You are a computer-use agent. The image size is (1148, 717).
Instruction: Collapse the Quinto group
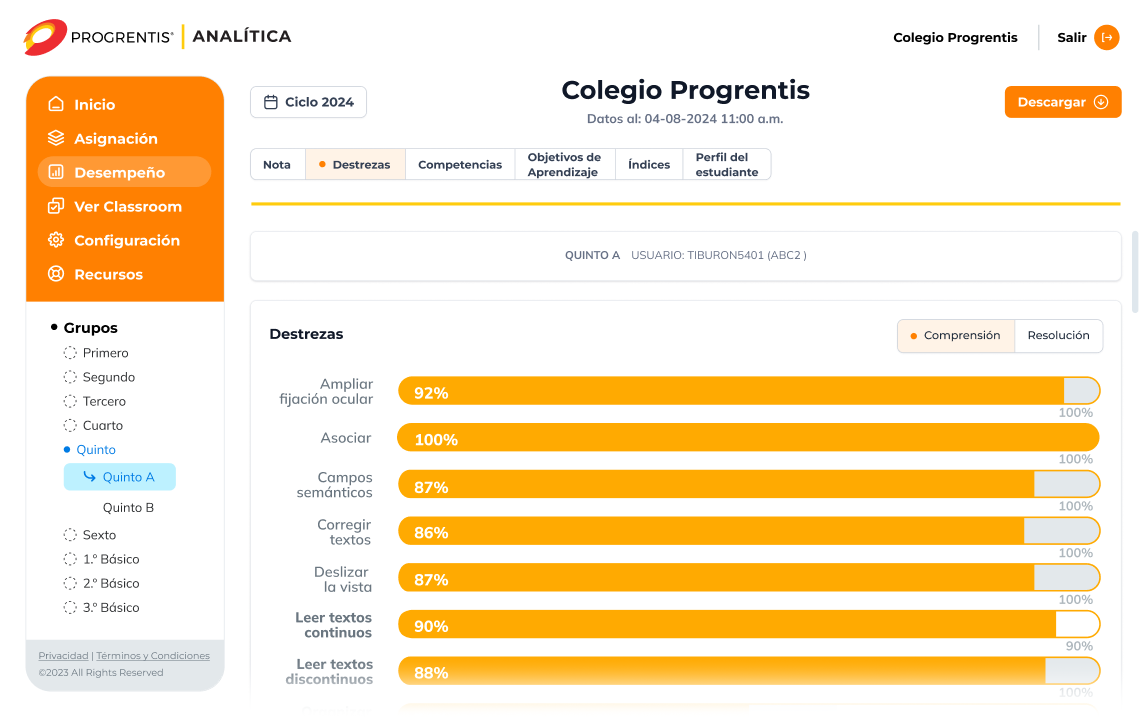[x=67, y=449]
